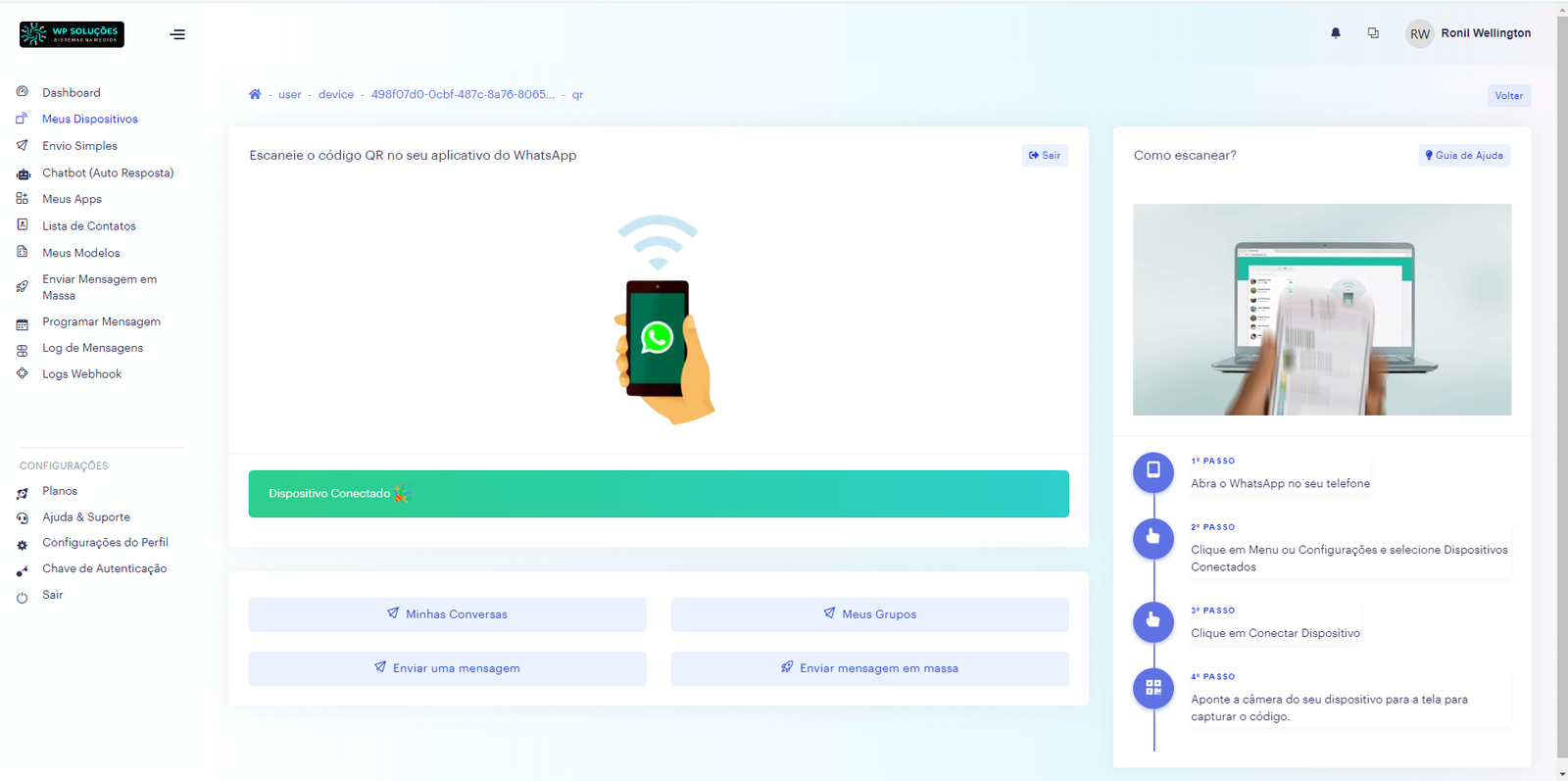Toggle the sidebar hamburger menu icon

click(x=177, y=34)
